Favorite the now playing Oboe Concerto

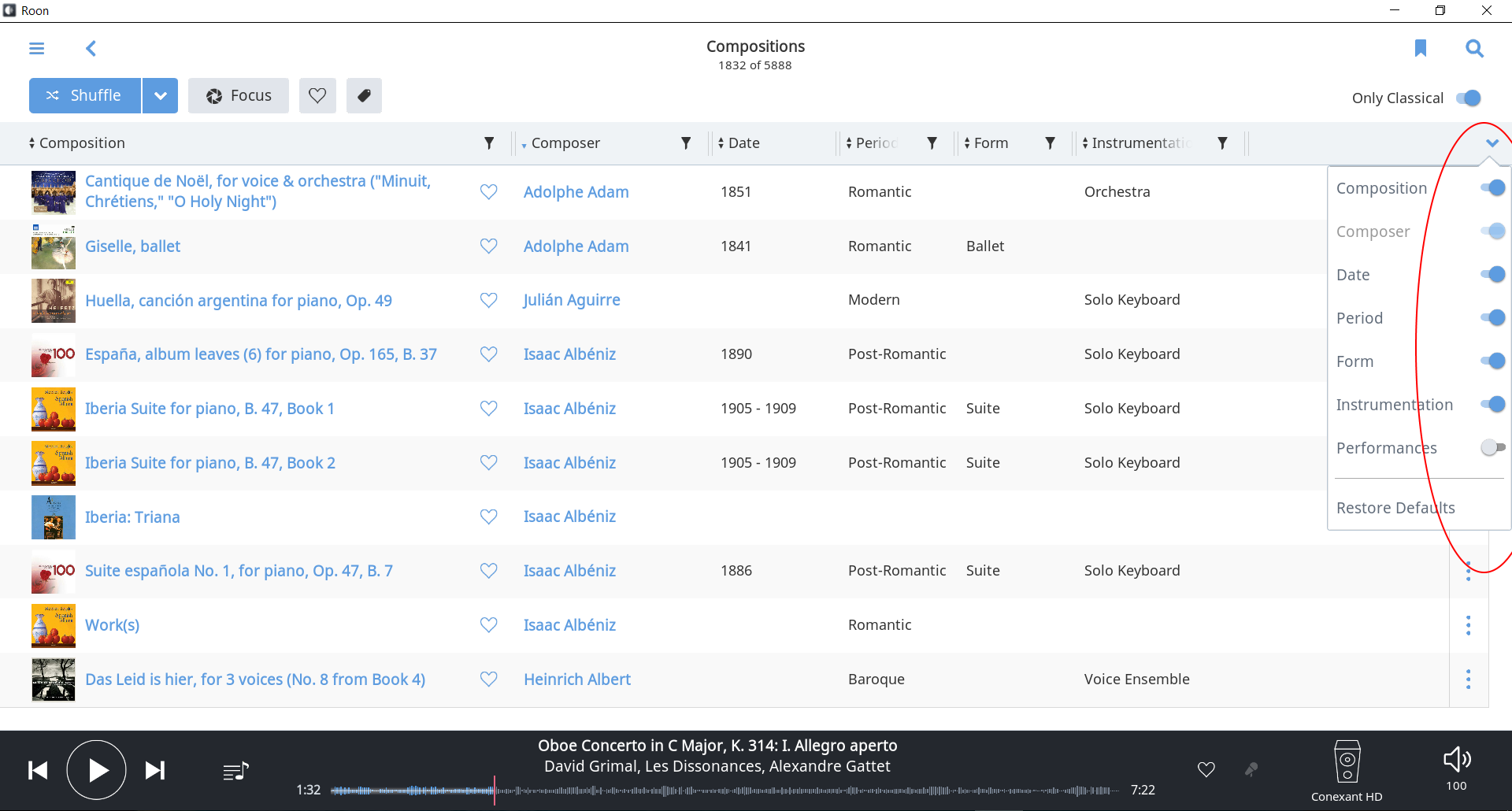click(1206, 769)
